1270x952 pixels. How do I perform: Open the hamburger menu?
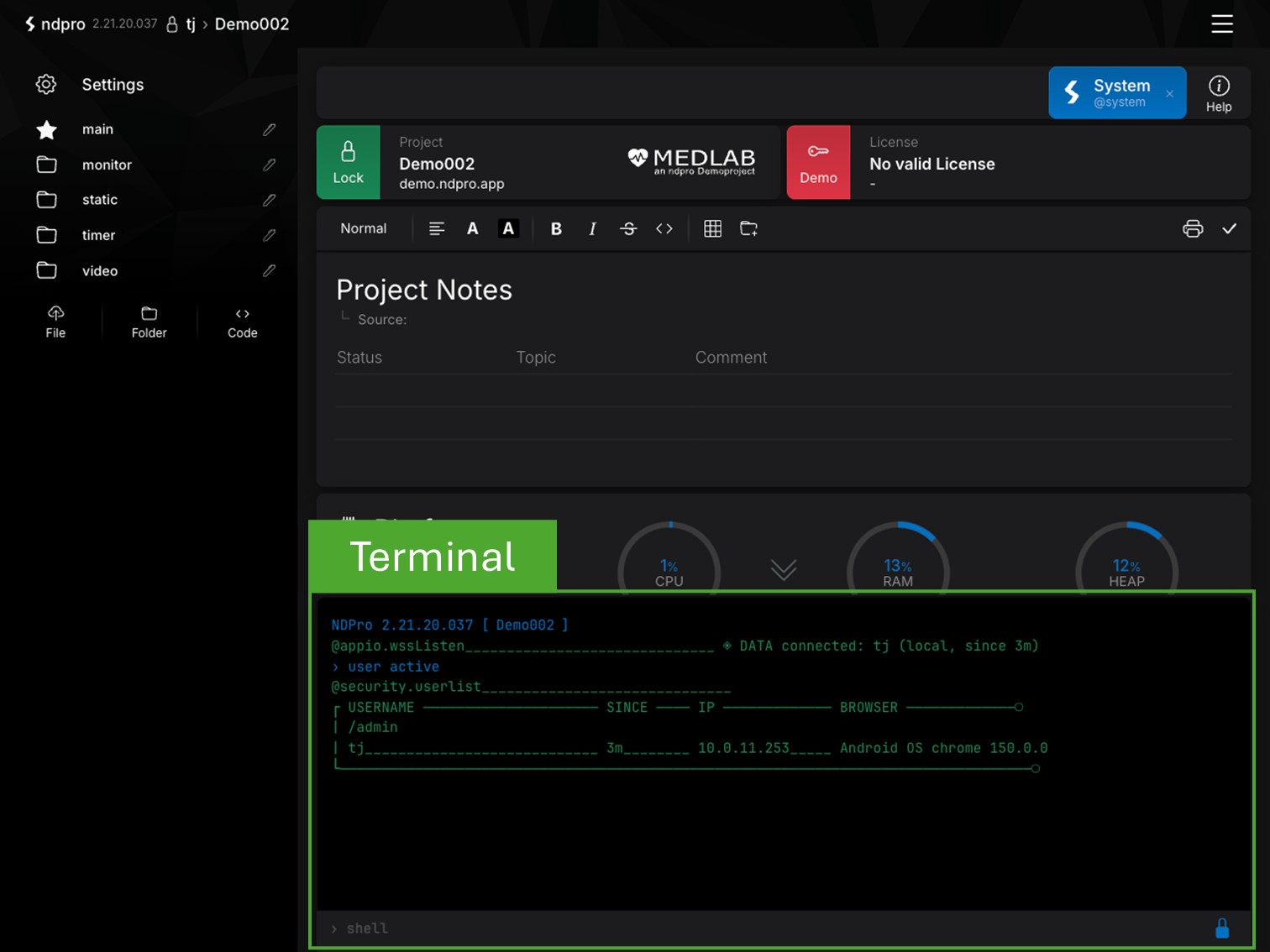coord(1221,24)
